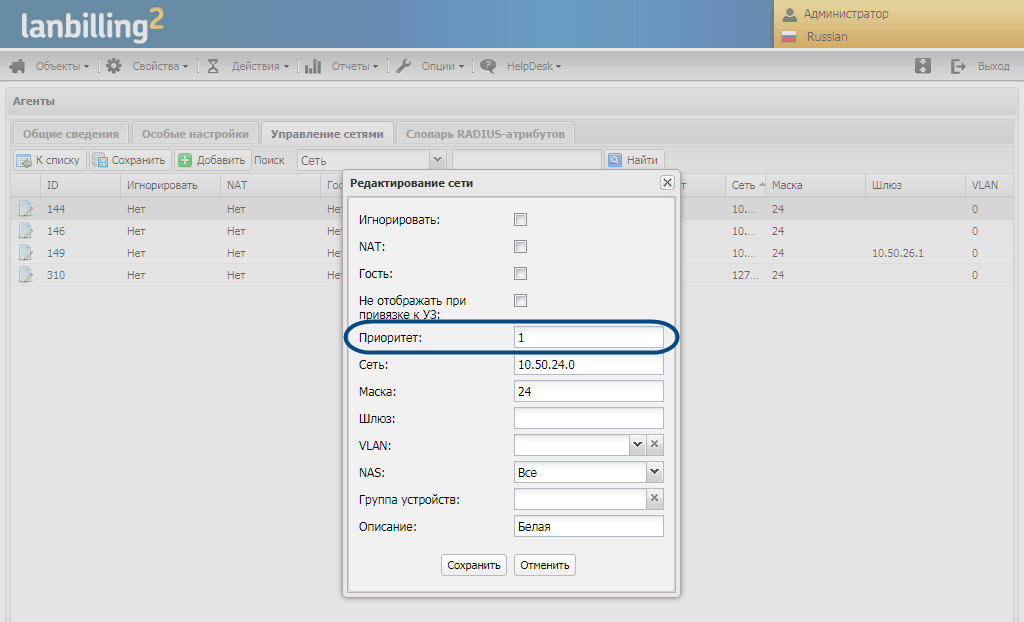Open edit icon for network ID 146
This screenshot has height=622, width=1024.
(25, 231)
